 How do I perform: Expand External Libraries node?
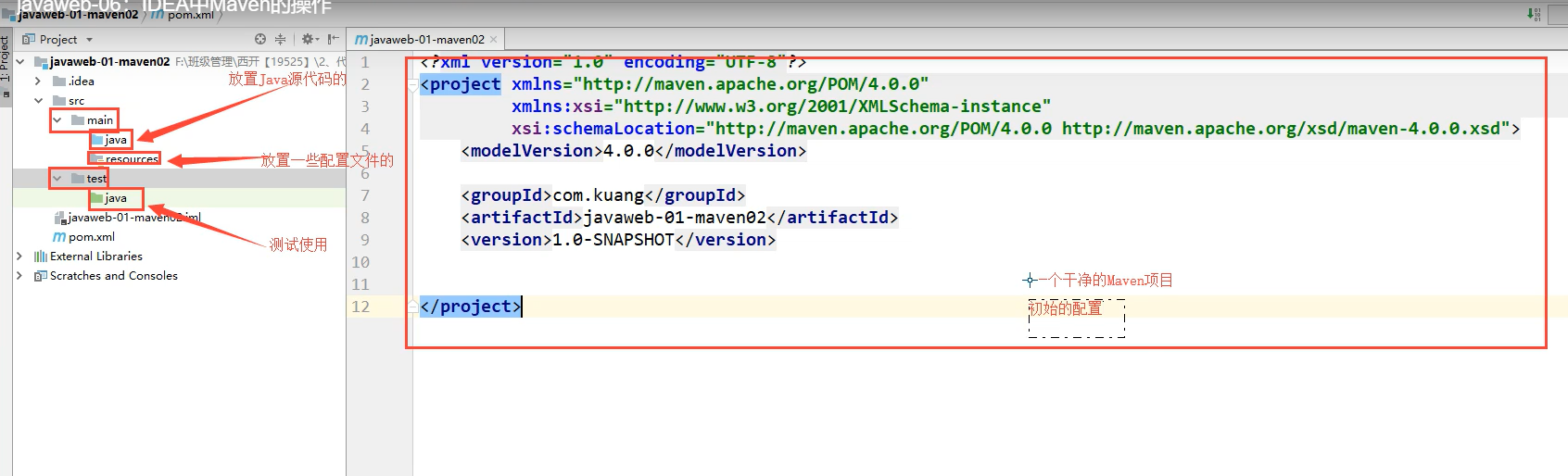[19, 257]
